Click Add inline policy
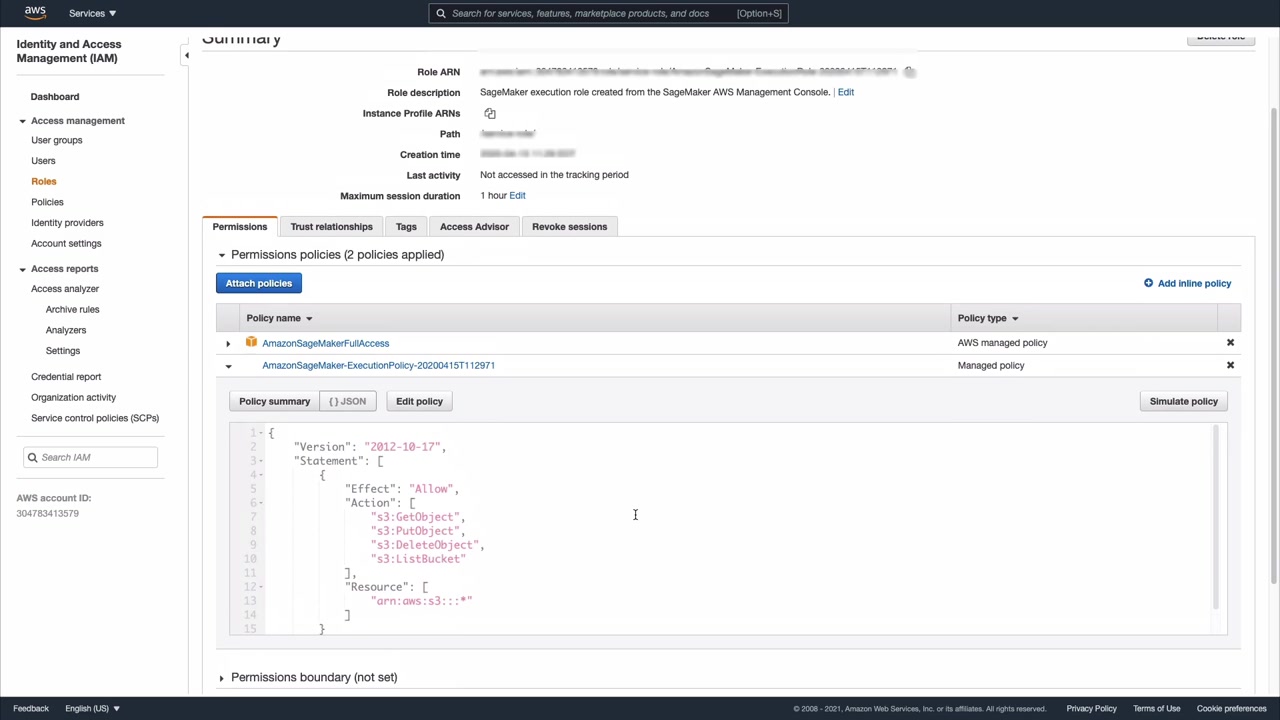The height and width of the screenshot is (720, 1280). 1188,284
